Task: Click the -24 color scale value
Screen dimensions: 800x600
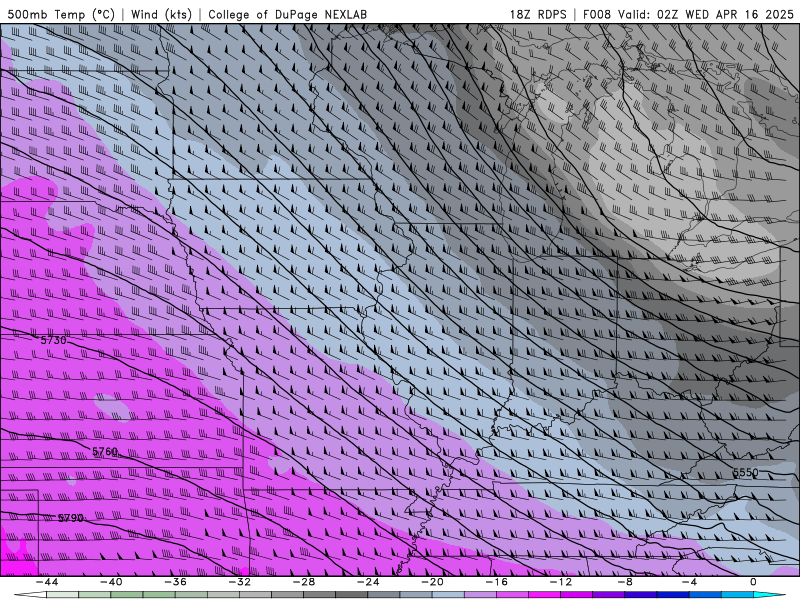Action: (x=368, y=582)
